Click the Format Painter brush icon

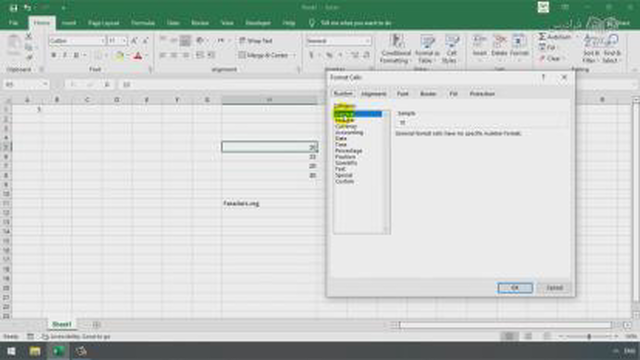[29, 58]
